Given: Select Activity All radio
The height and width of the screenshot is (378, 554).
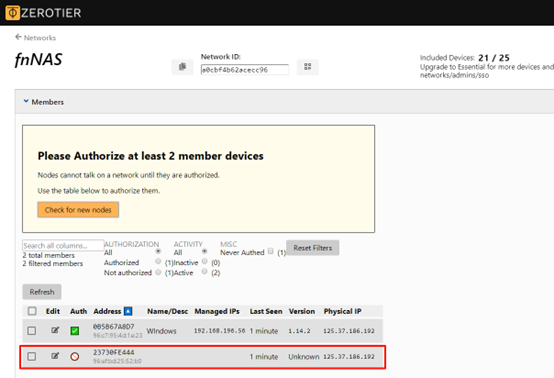Looking at the screenshot, I should [204, 251].
